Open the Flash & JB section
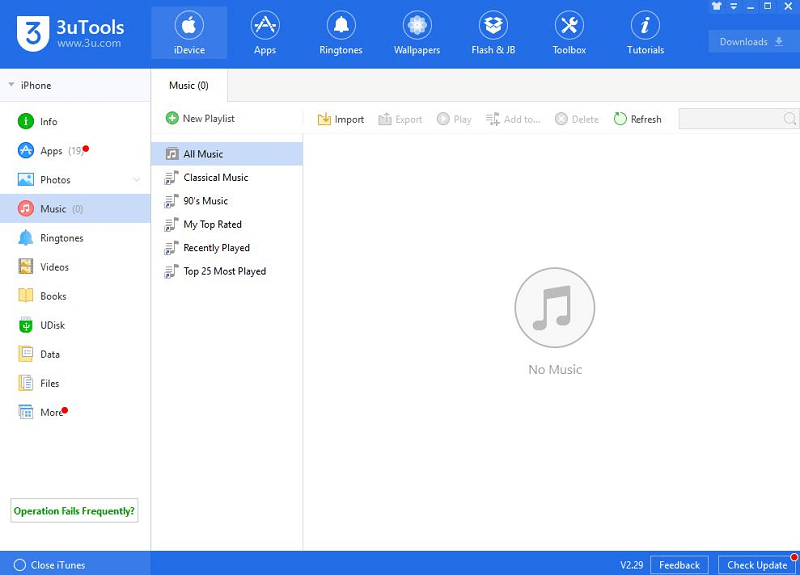Image resolution: width=800 pixels, height=575 pixels. [493, 32]
